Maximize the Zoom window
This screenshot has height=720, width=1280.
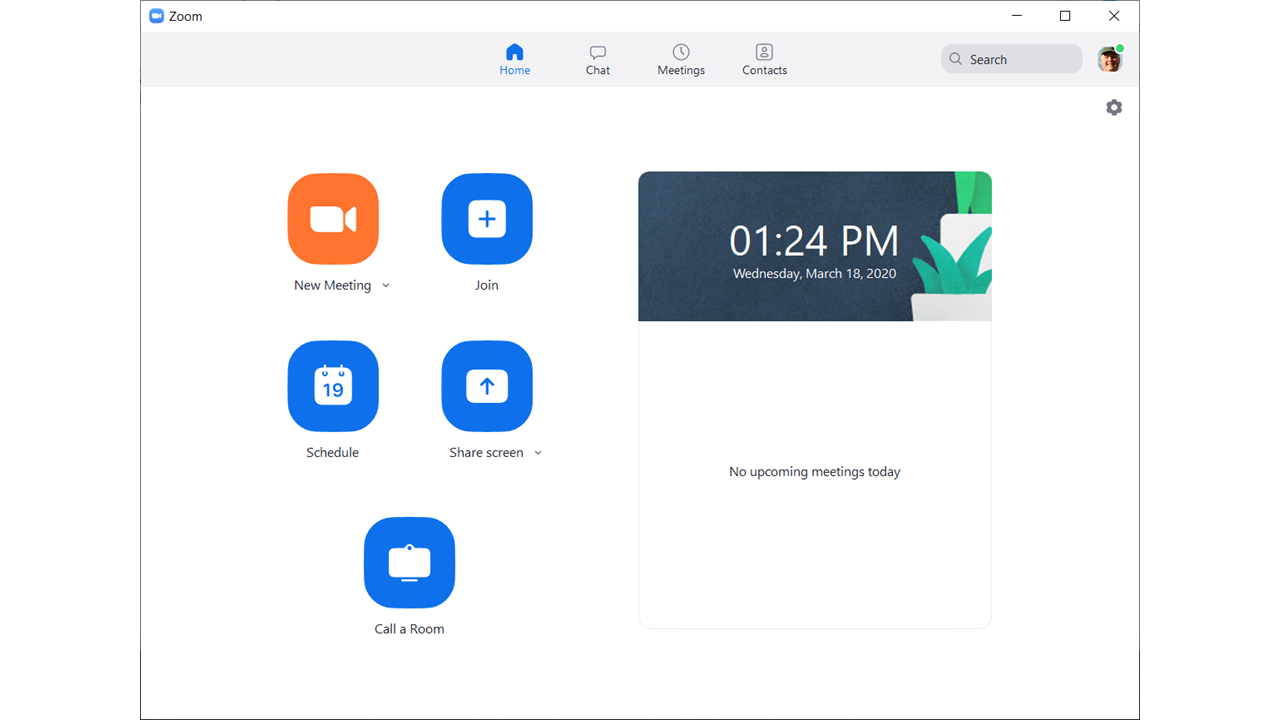click(x=1065, y=16)
